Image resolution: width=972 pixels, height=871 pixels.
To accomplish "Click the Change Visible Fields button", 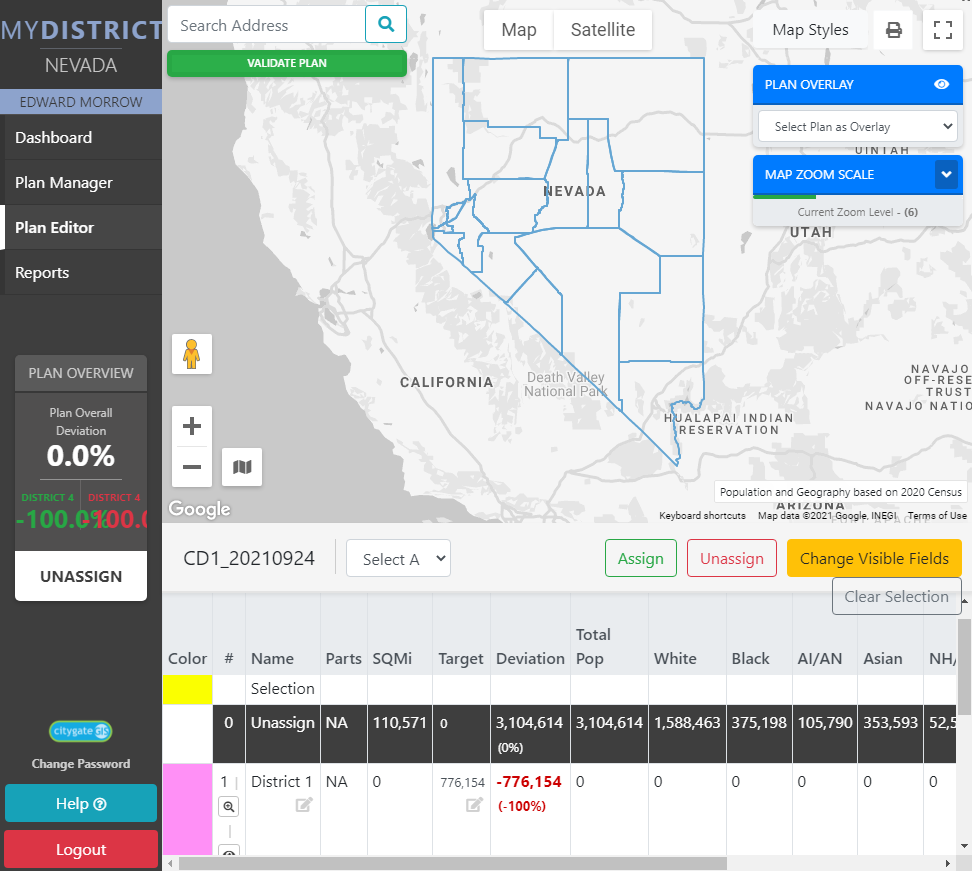I will 874,559.
